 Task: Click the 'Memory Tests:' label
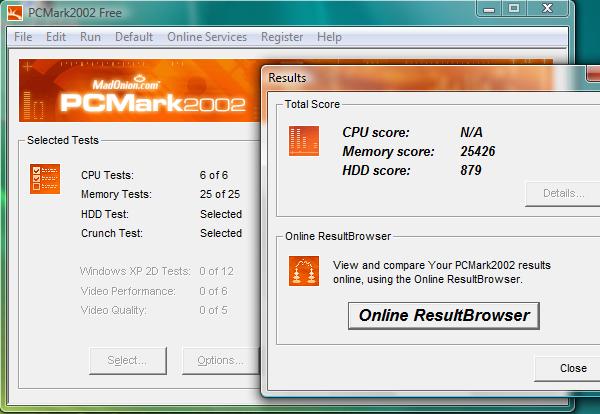click(x=116, y=194)
